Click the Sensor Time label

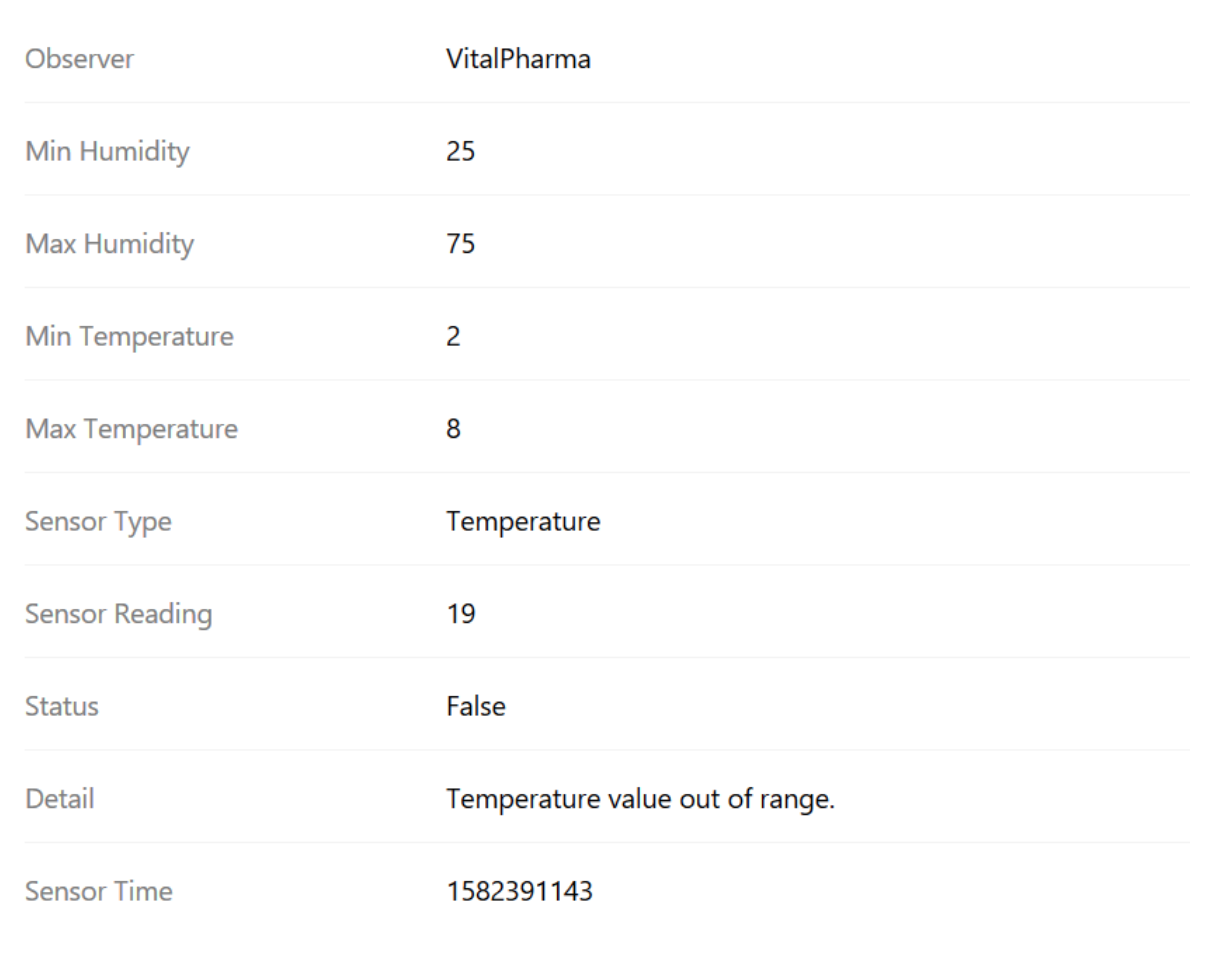pyautogui.click(x=98, y=891)
